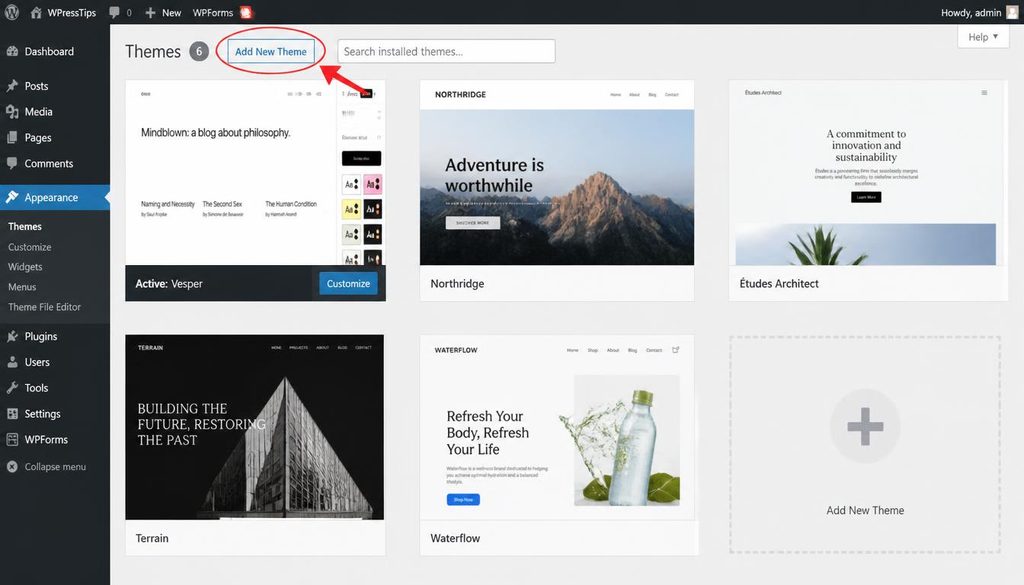
Task: Click the Posts pushpin icon
Action: 12,86
